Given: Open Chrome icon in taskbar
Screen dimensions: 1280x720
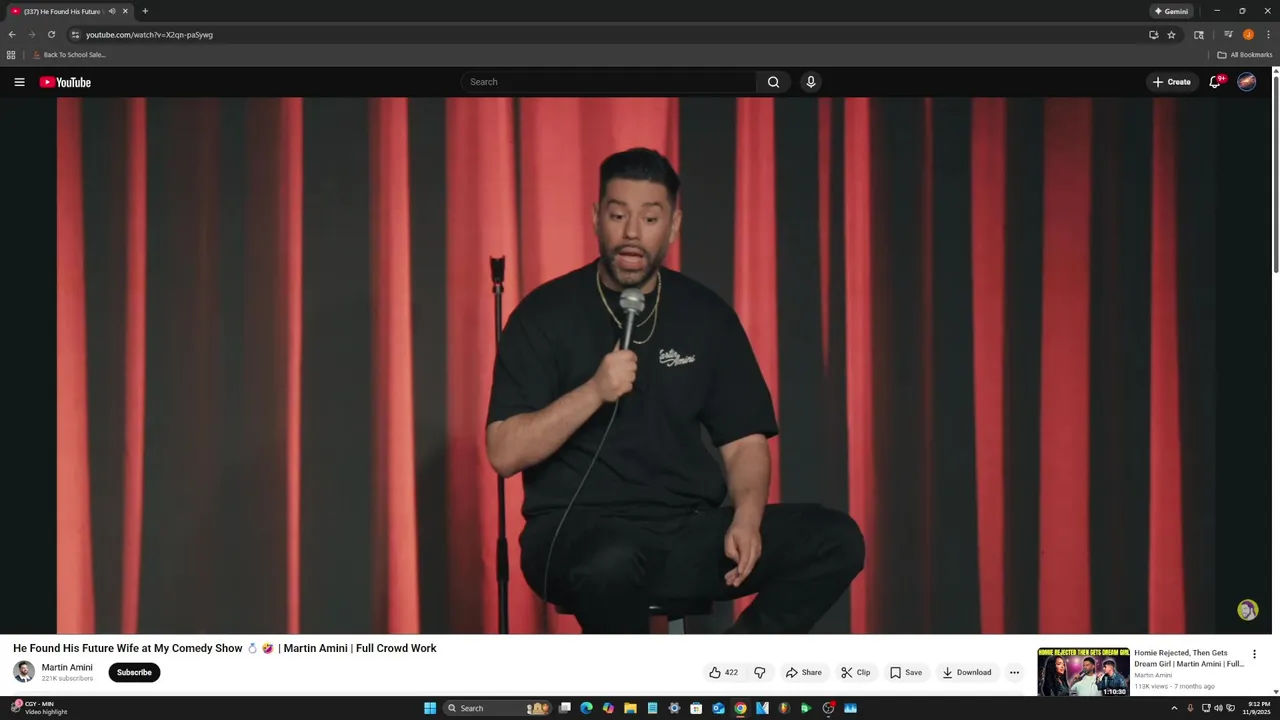Looking at the screenshot, I should 740,708.
